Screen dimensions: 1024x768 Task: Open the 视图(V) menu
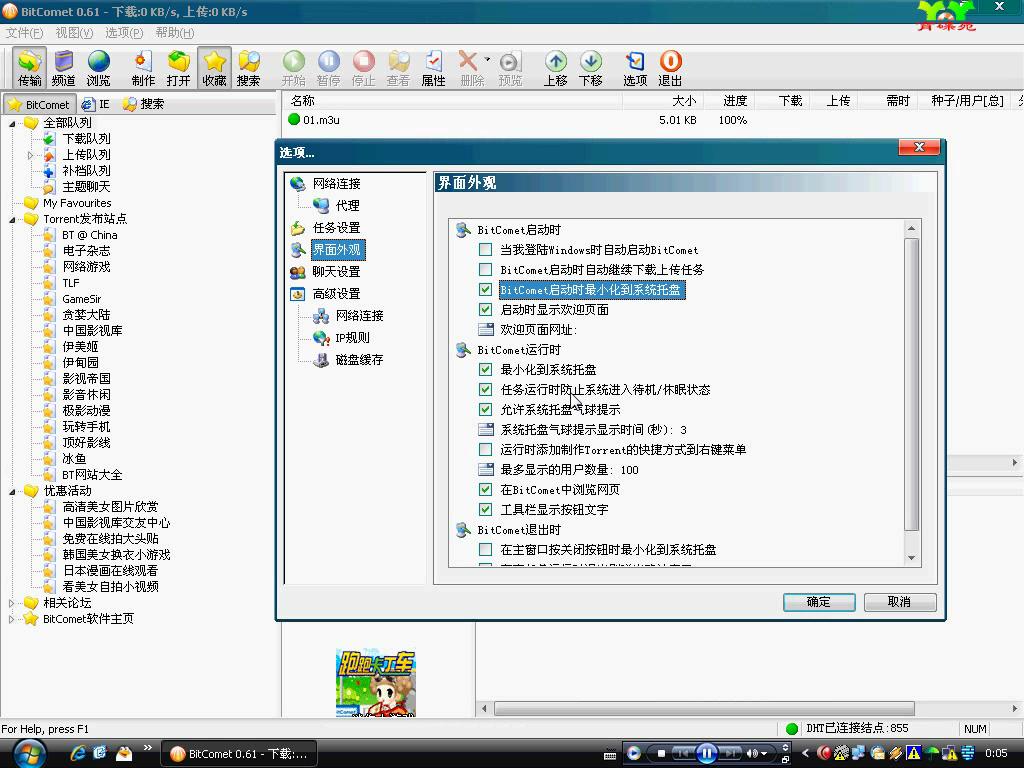[74, 33]
